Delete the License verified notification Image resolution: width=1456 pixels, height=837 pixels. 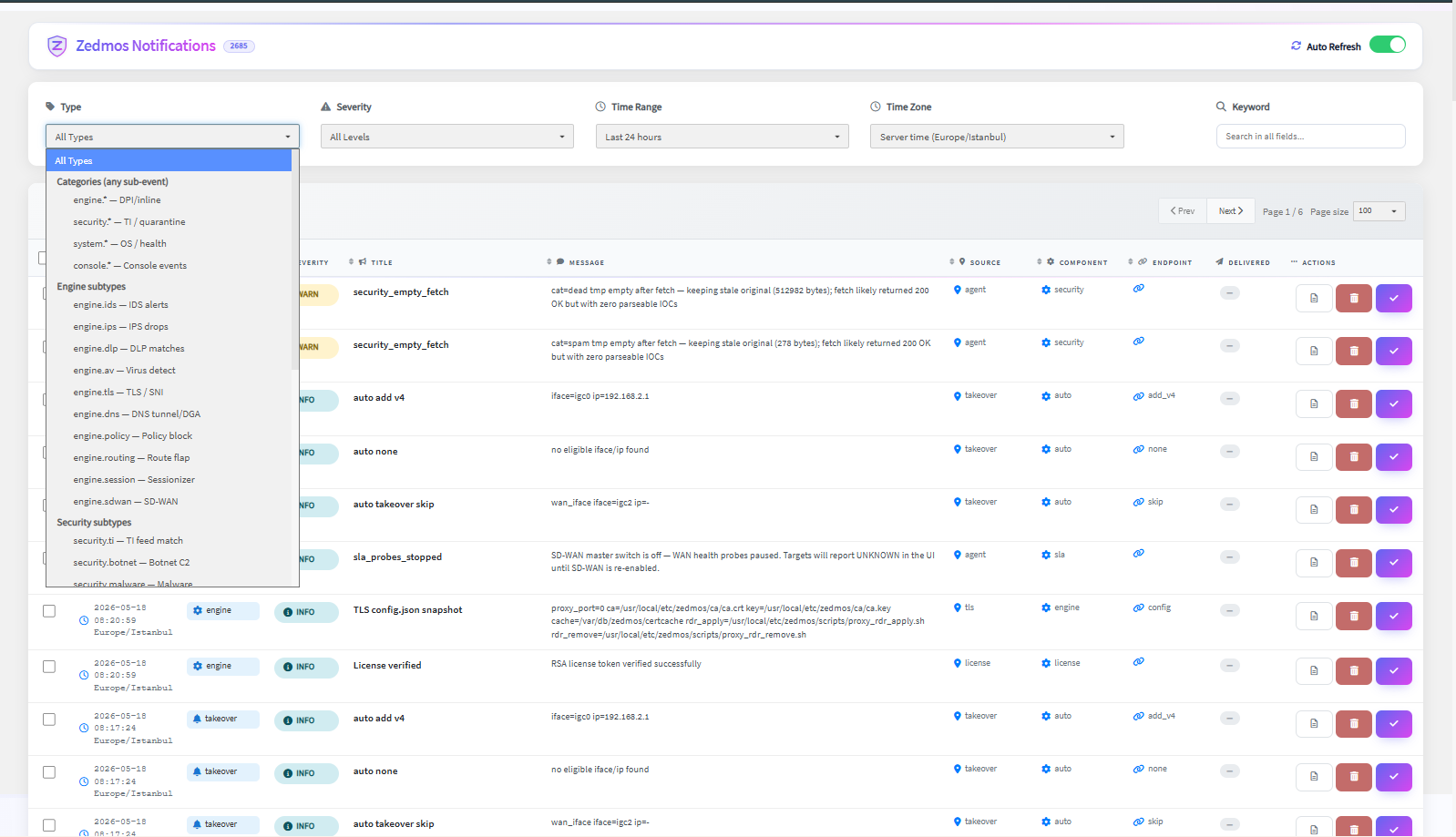(1354, 671)
